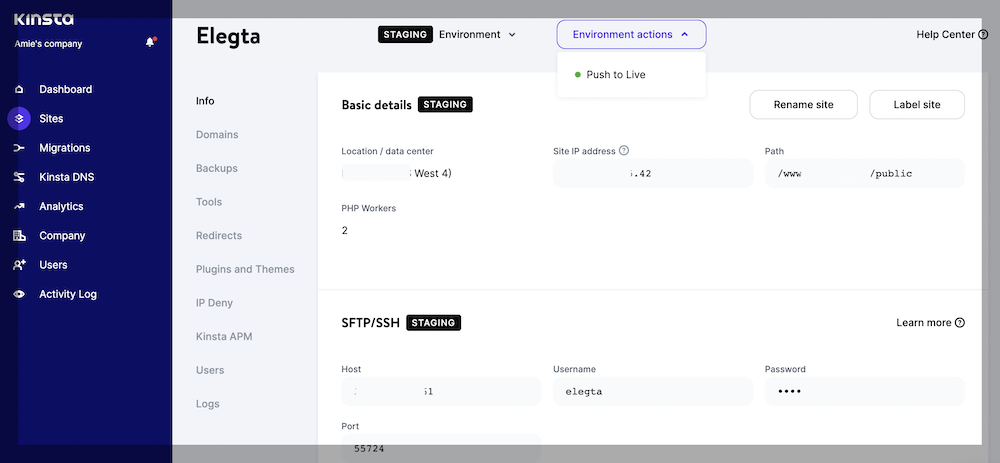Click the Label site button
Screen dimensions: 1000x463
click(917, 105)
